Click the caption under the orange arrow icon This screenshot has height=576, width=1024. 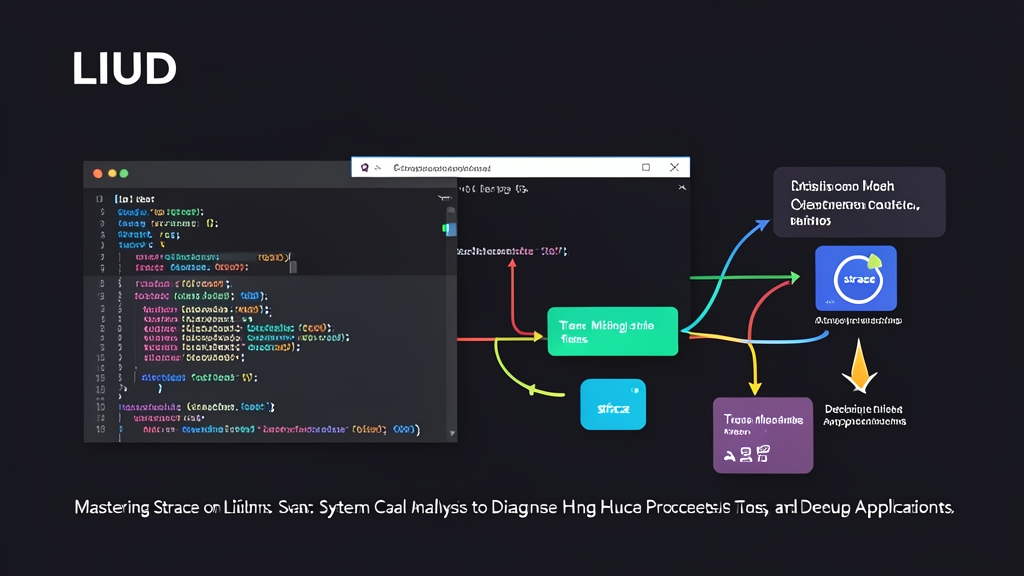pos(864,415)
